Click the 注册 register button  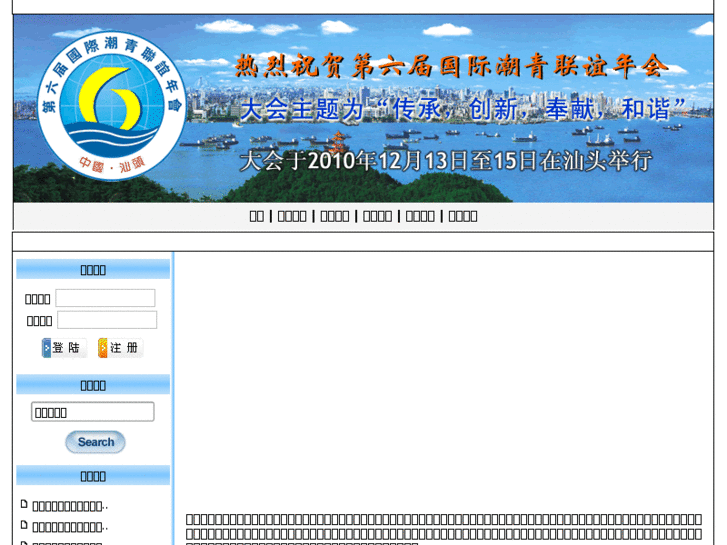tap(120, 348)
